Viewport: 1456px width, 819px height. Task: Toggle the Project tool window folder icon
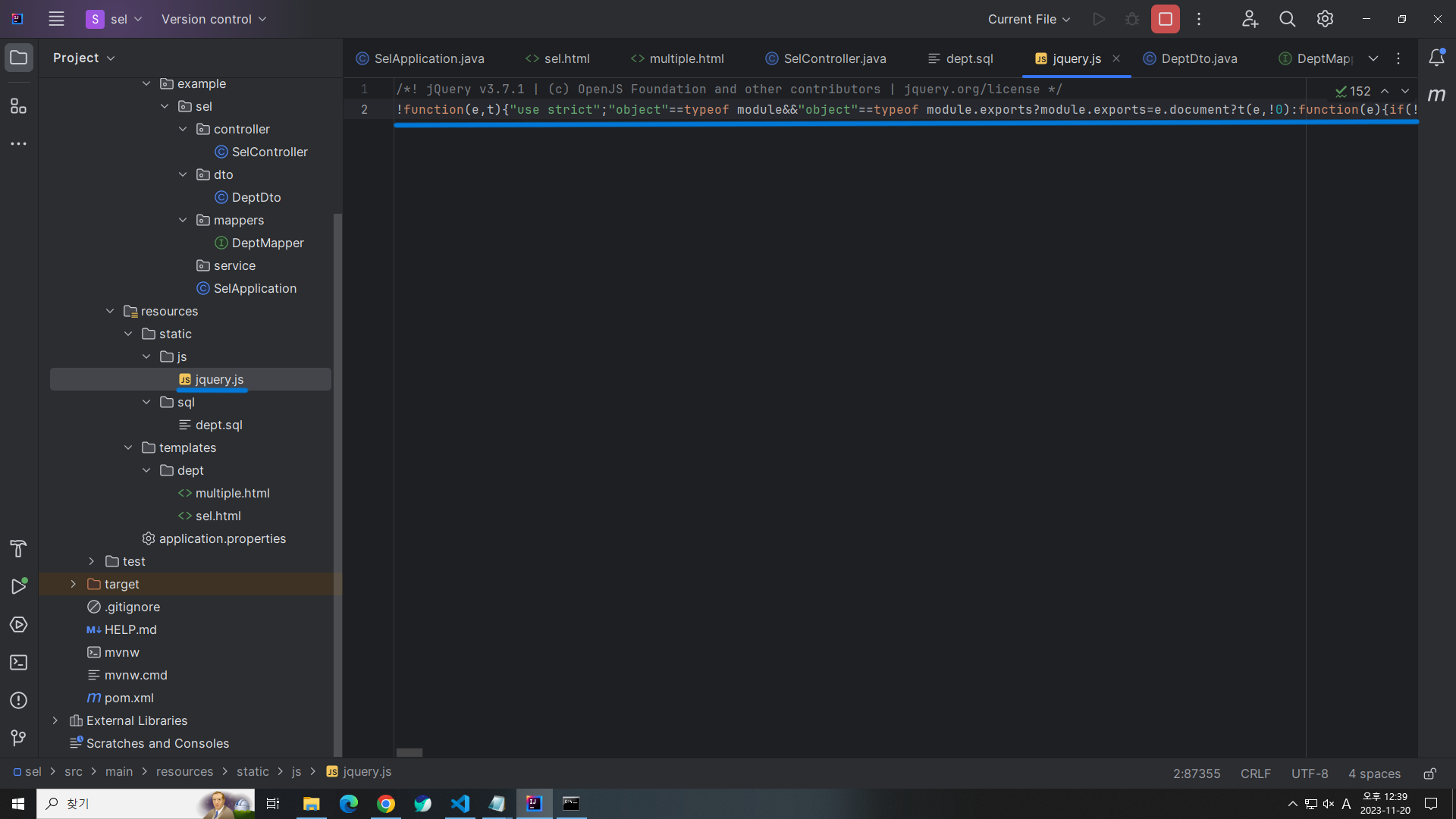(18, 58)
